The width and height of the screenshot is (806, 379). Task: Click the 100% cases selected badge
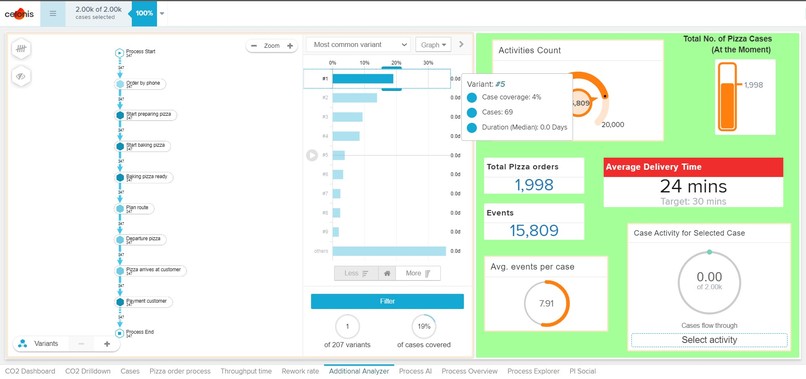[x=144, y=14]
